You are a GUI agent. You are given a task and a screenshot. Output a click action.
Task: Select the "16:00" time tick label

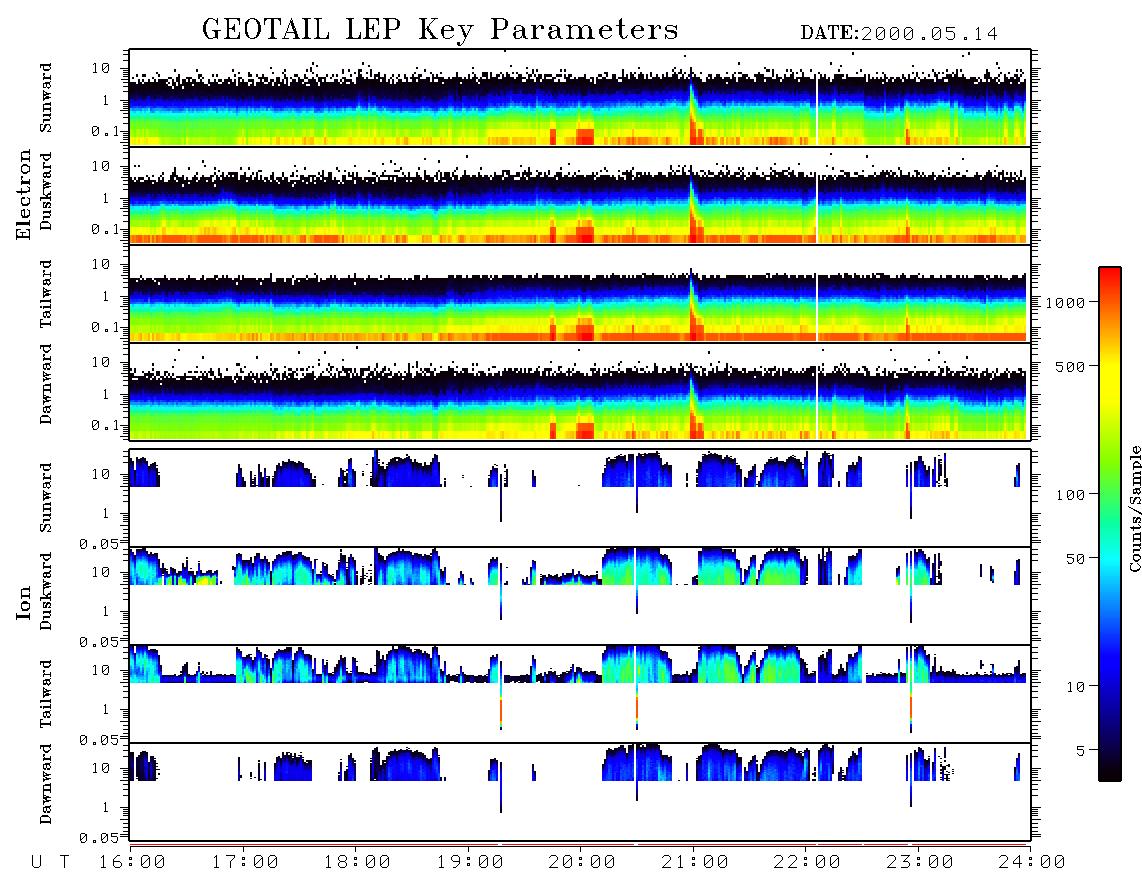[132, 863]
